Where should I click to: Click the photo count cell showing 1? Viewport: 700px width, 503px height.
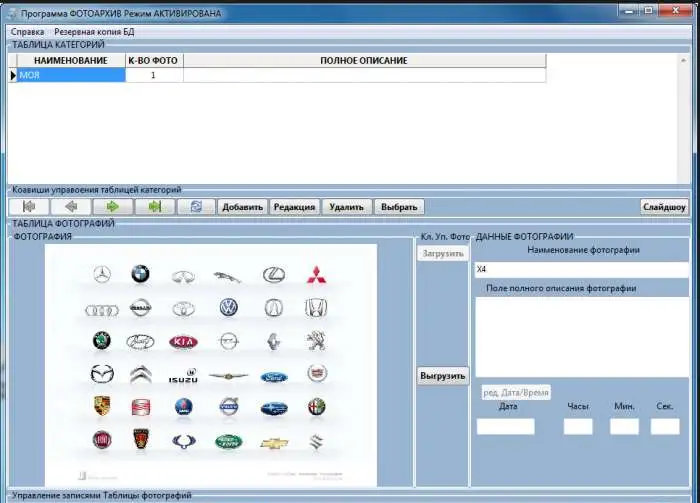point(154,75)
